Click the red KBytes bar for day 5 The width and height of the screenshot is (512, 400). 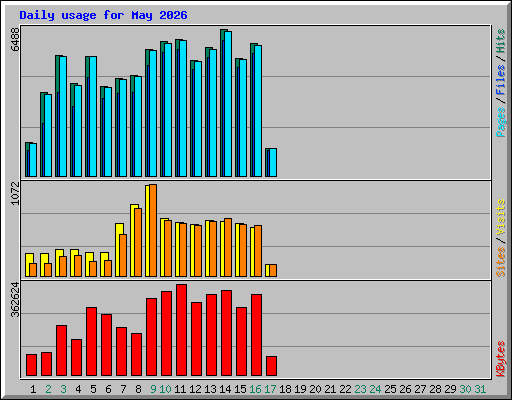point(91,342)
